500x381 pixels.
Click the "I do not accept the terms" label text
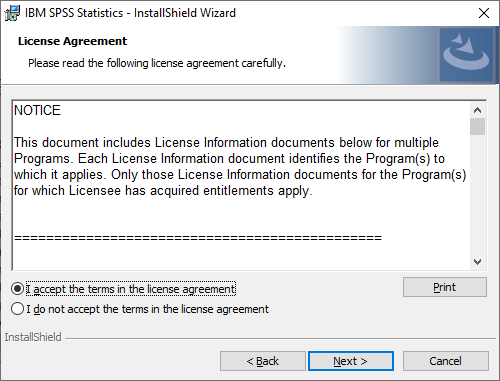coord(147,309)
